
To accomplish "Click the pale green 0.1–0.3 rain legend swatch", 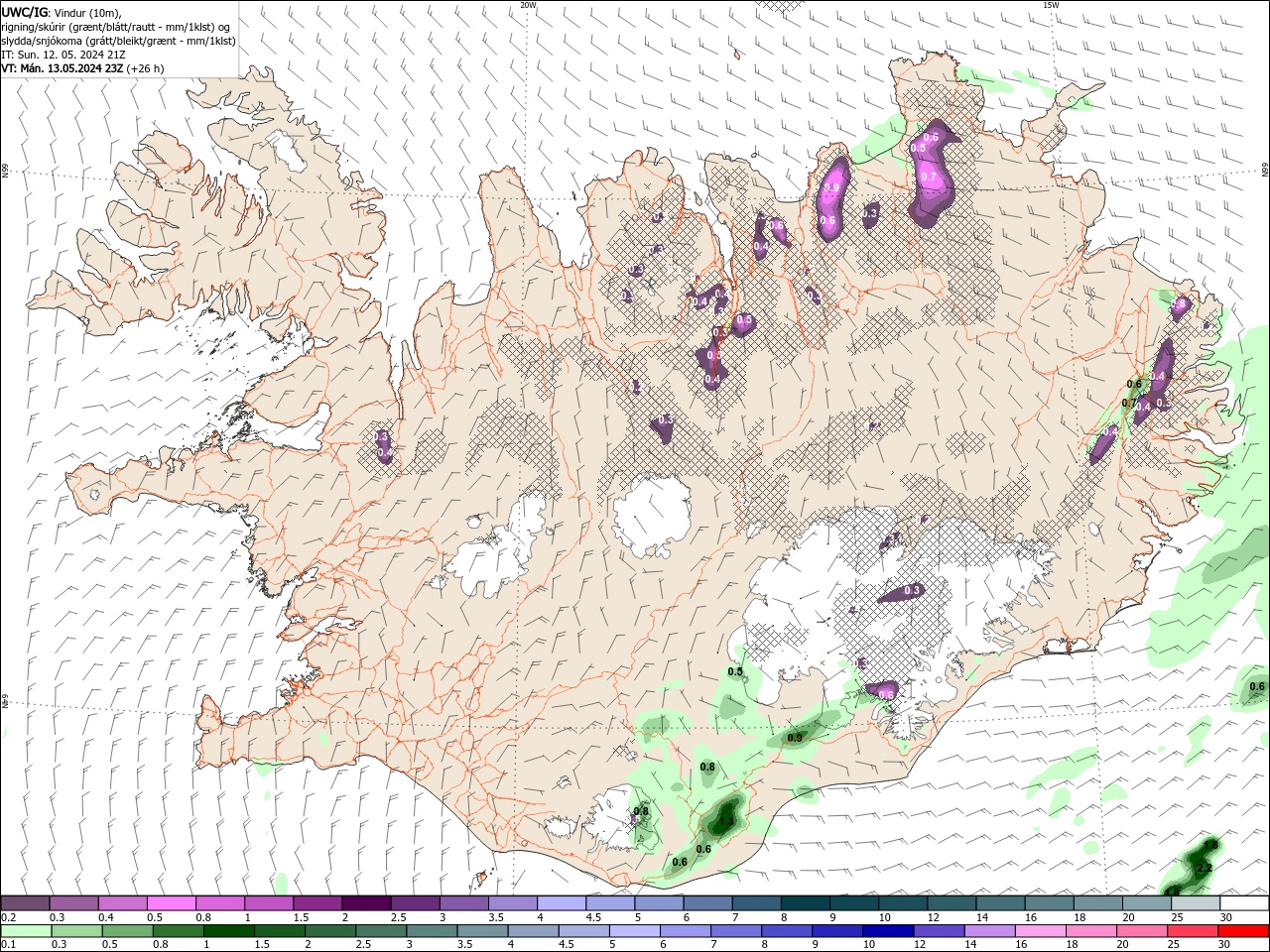I will (x=26, y=931).
